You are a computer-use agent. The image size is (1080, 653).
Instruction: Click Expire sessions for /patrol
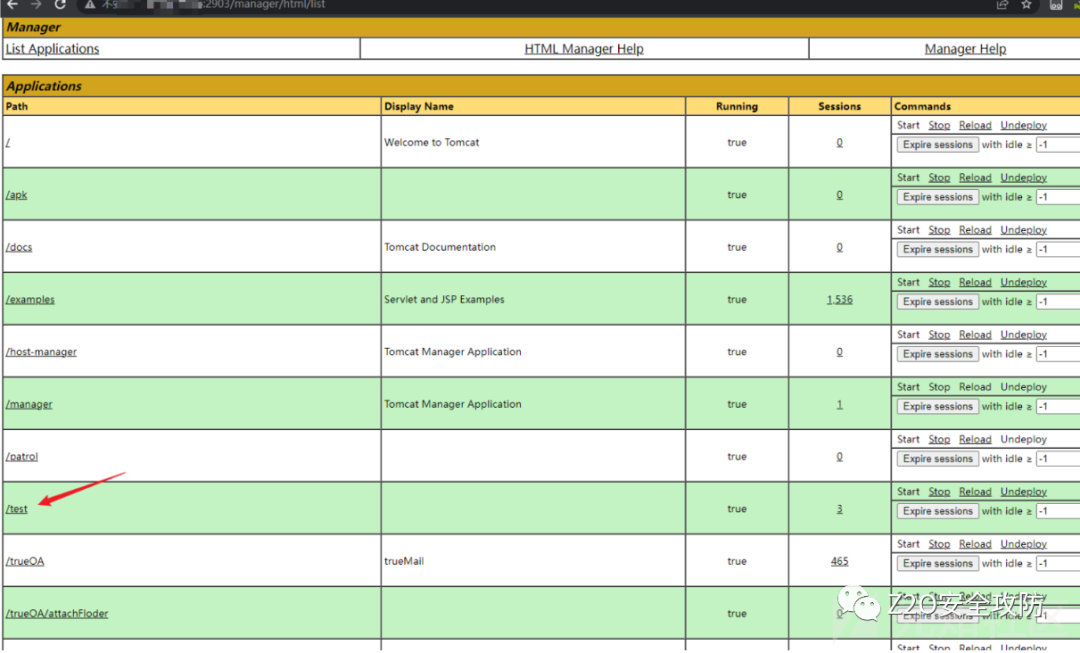coord(937,459)
